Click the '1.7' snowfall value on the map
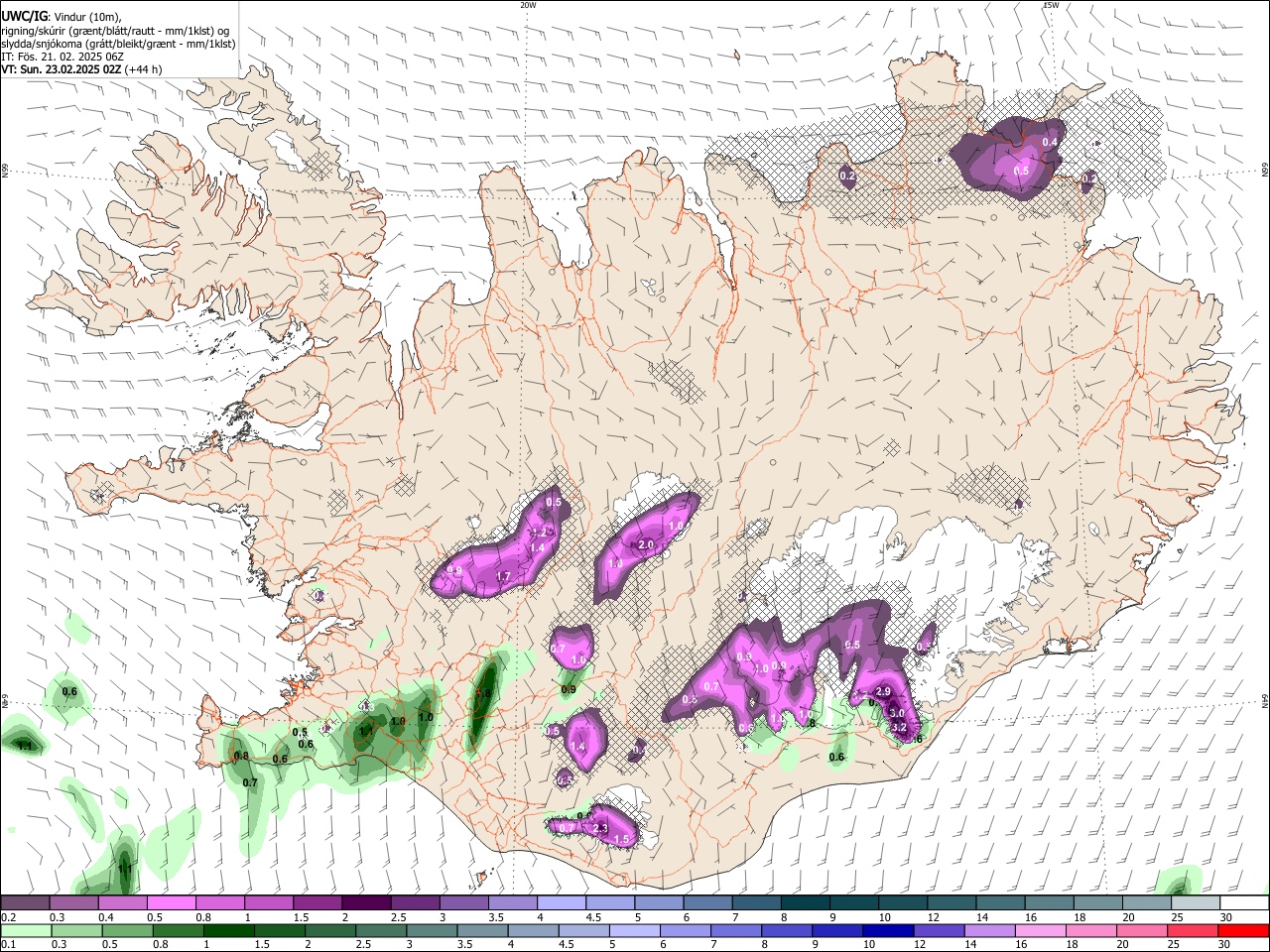1270x952 pixels. [503, 576]
